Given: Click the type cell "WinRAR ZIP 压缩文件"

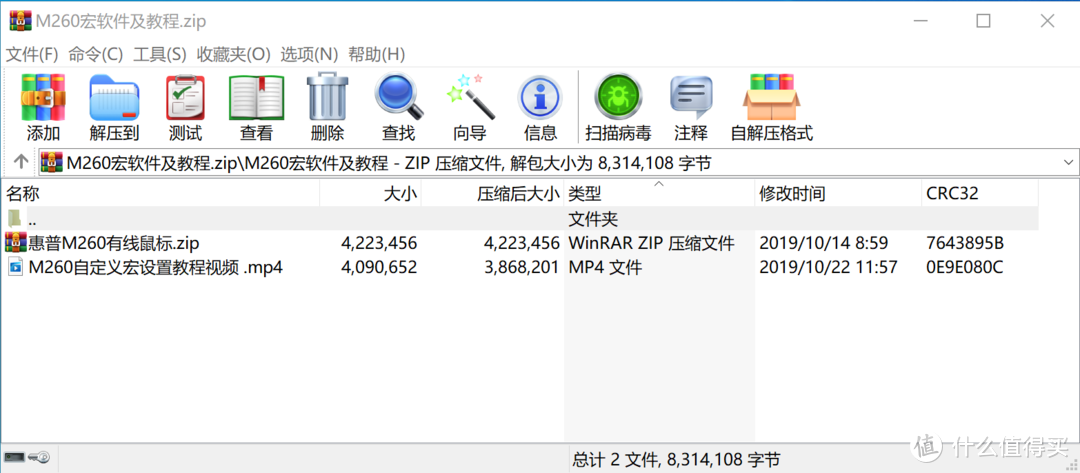Looking at the screenshot, I should (651, 243).
